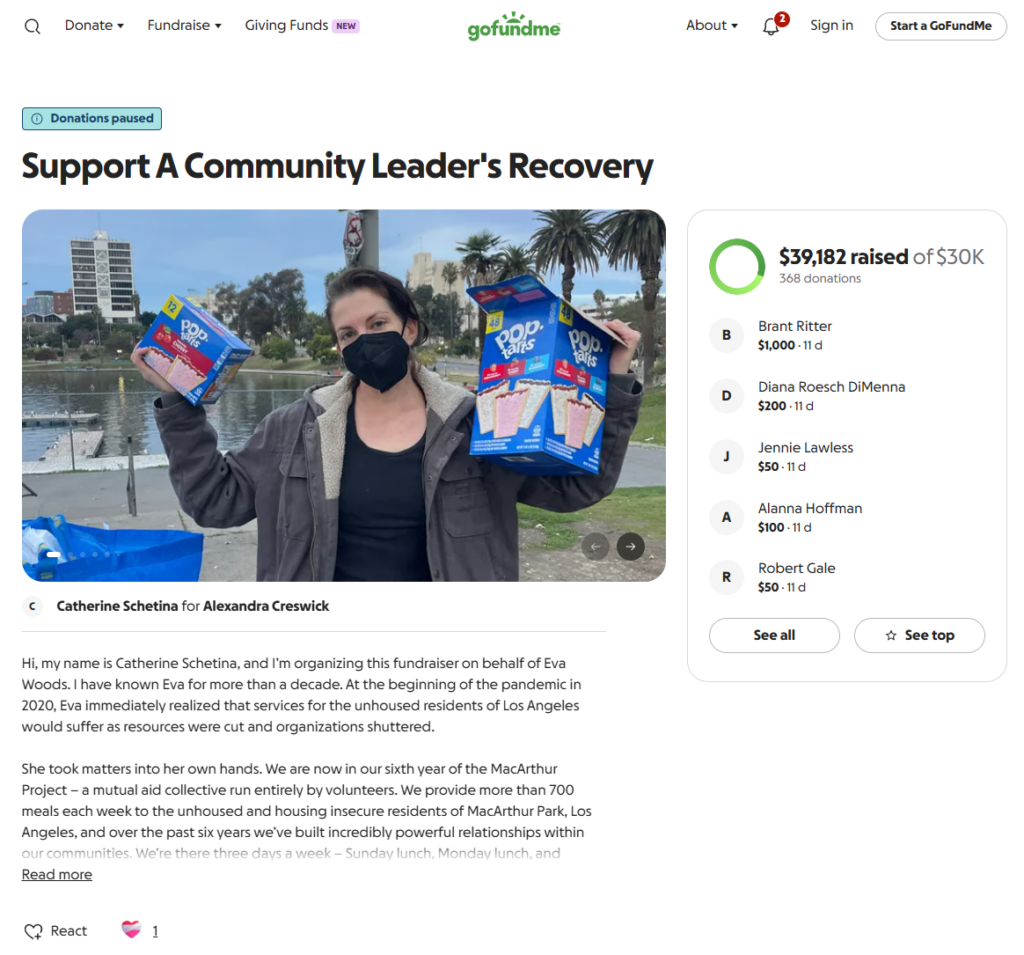Screen dimensions: 1024x955
Task: Click Start a GoFundMe button
Action: [940, 26]
